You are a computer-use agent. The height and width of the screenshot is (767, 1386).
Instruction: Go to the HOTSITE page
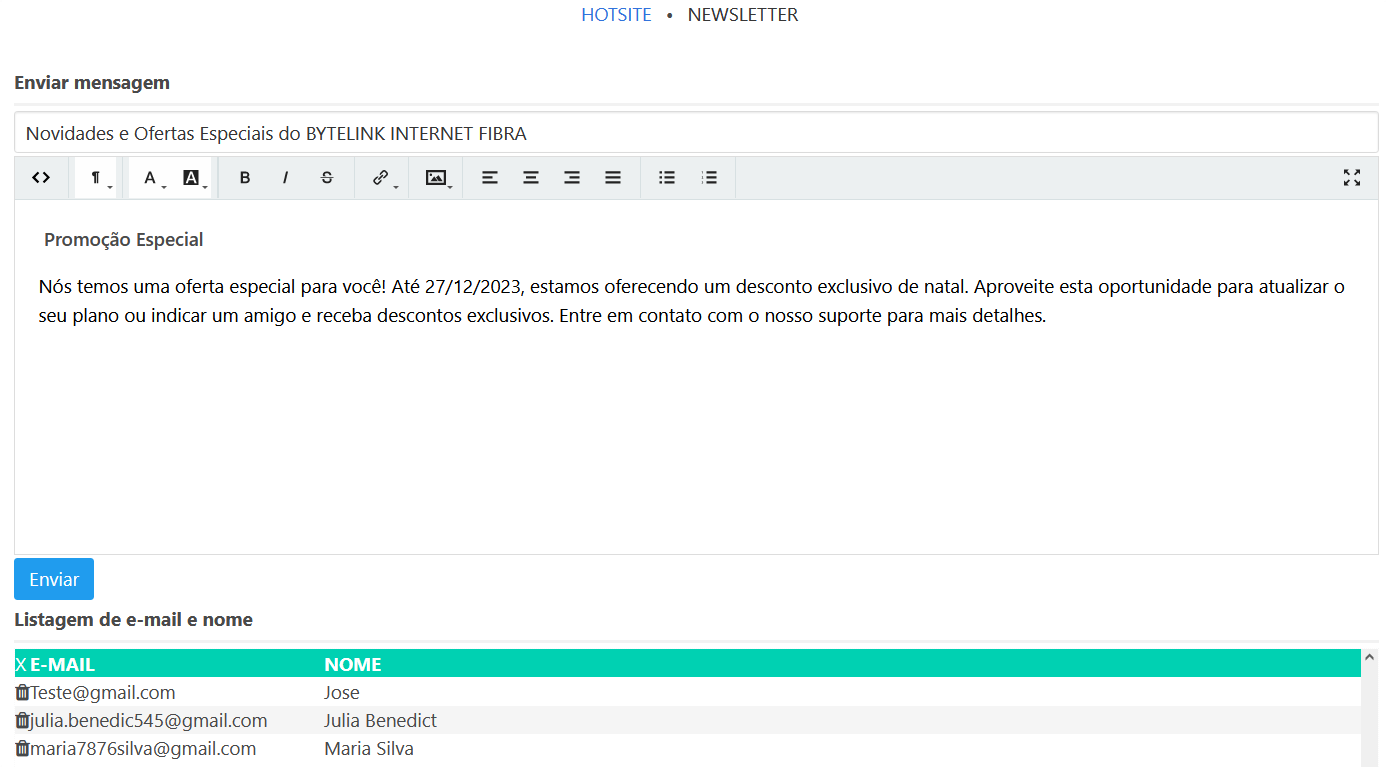point(616,15)
